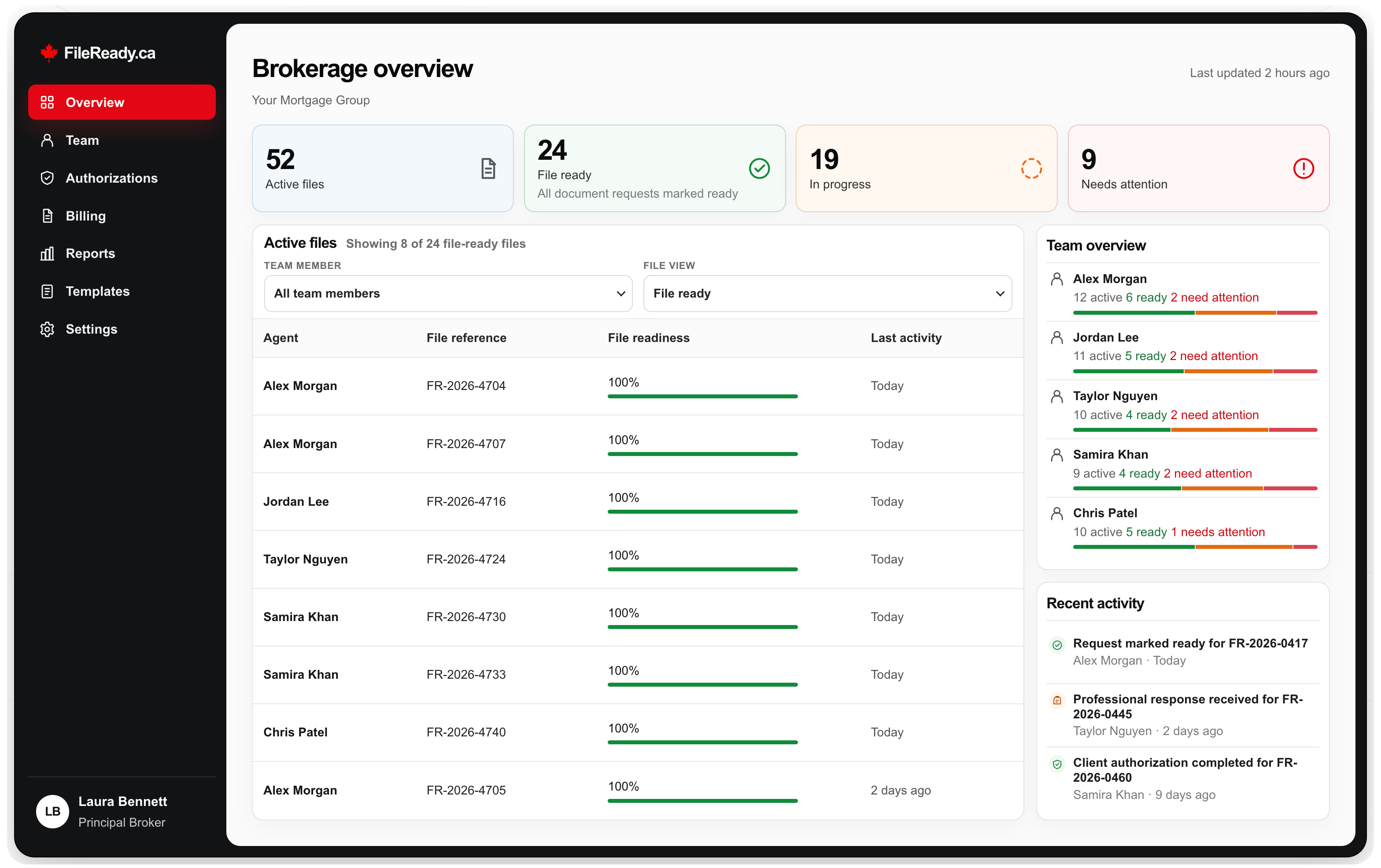Click the chevron on the File view dropdown
The height and width of the screenshot is (868, 1381).
pyautogui.click(x=1000, y=294)
